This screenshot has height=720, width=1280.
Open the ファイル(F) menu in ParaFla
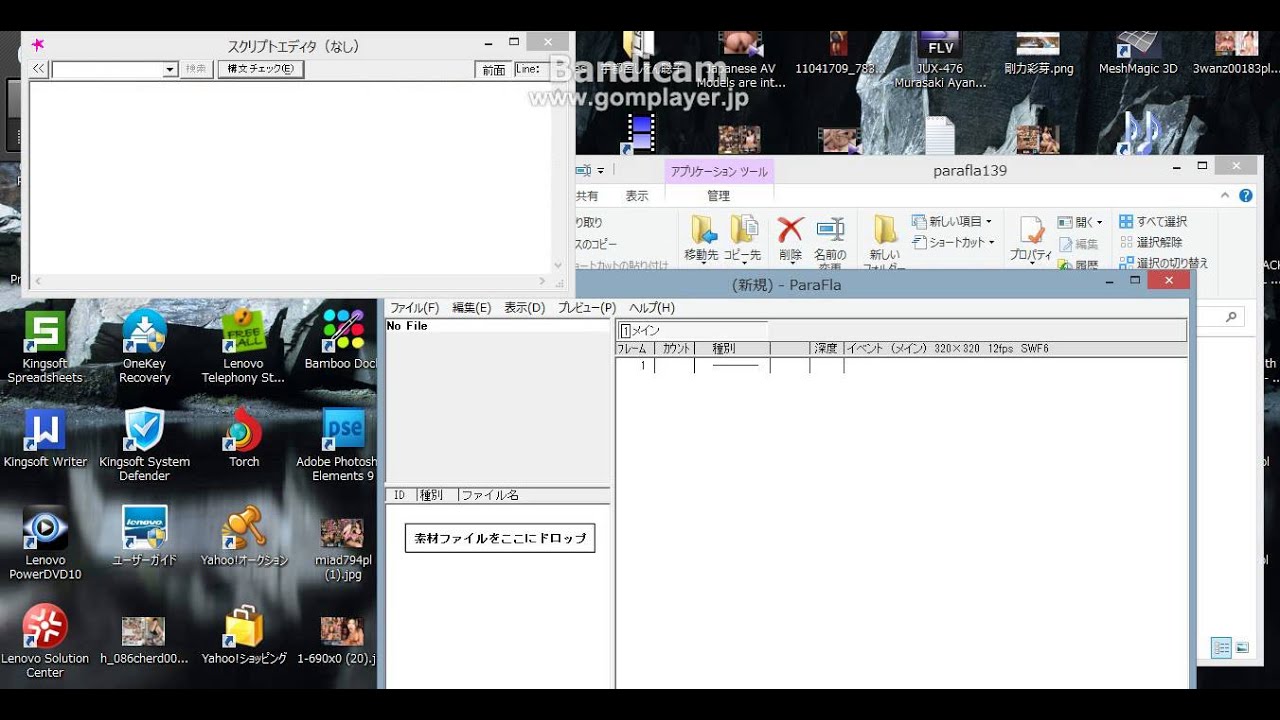coord(414,308)
